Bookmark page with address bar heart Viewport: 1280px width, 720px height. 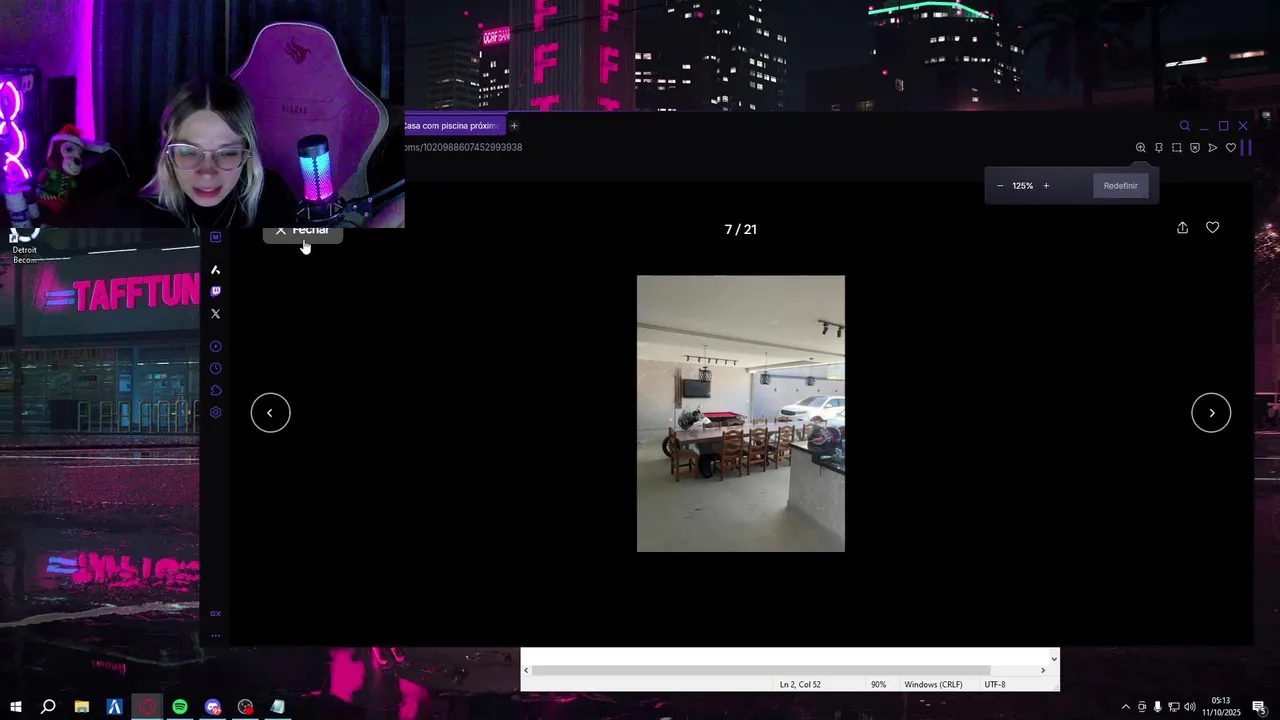point(1231,148)
